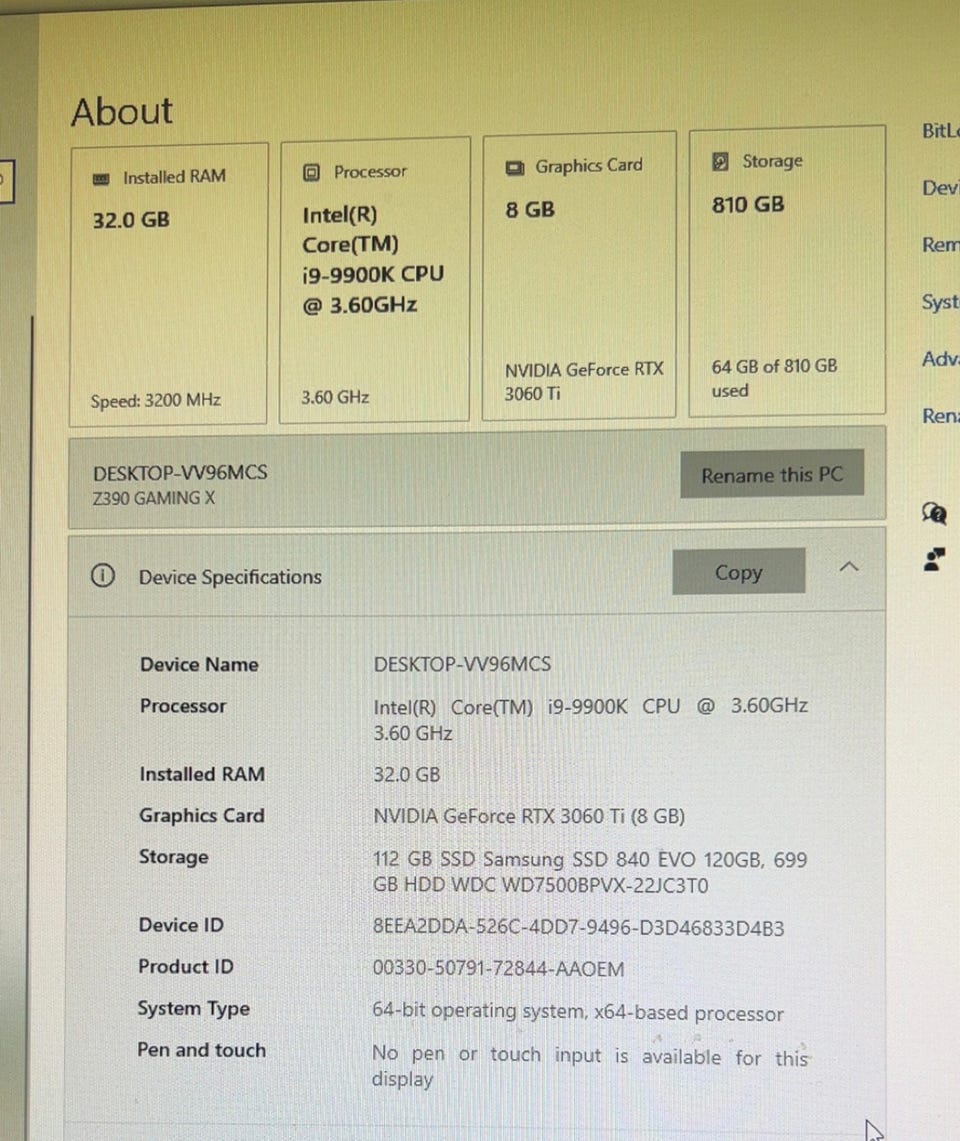Open the Get help chat icon
This screenshot has height=1141, width=960.
pos(935,514)
